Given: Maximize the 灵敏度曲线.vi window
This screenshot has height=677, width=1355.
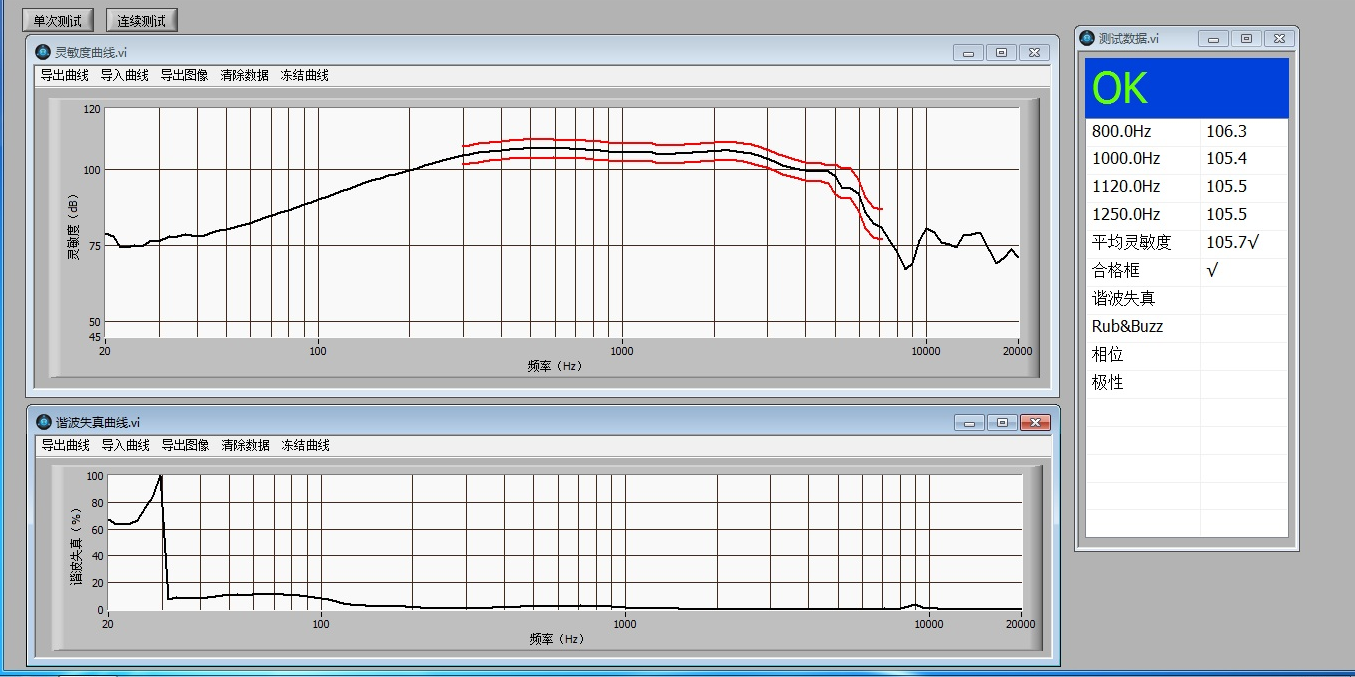Looking at the screenshot, I should pos(1001,52).
